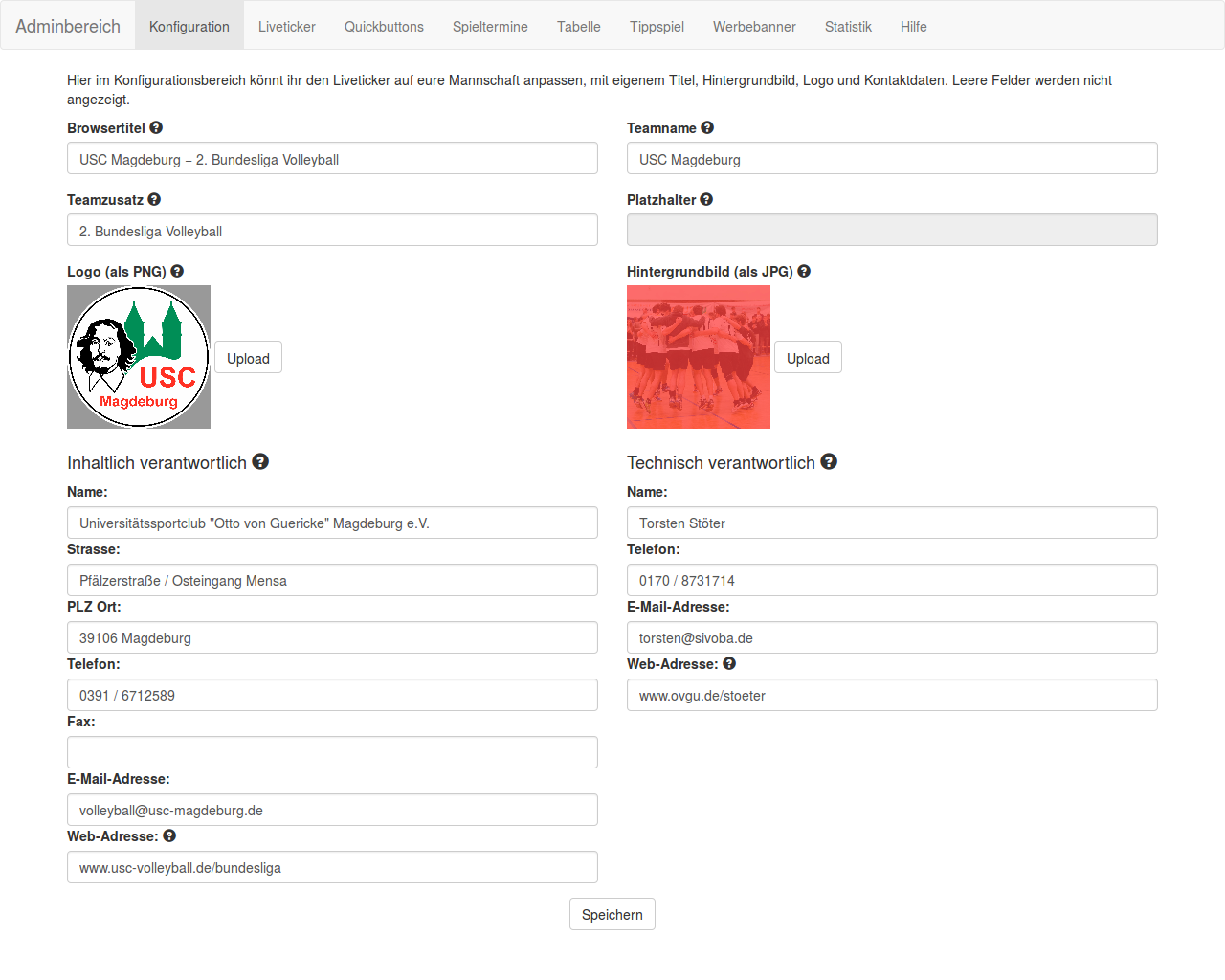Click the Teamzusatz help question mark icon
This screenshot has height=980, width=1225.
(x=154, y=199)
